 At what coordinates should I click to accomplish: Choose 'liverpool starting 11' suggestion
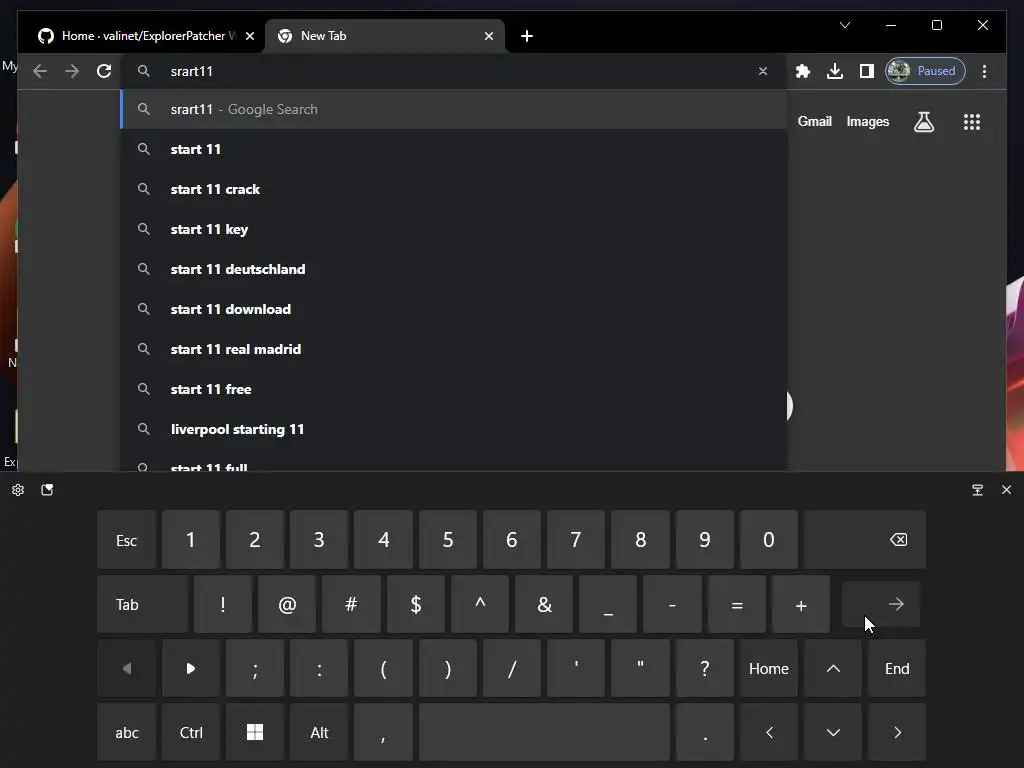click(454, 429)
